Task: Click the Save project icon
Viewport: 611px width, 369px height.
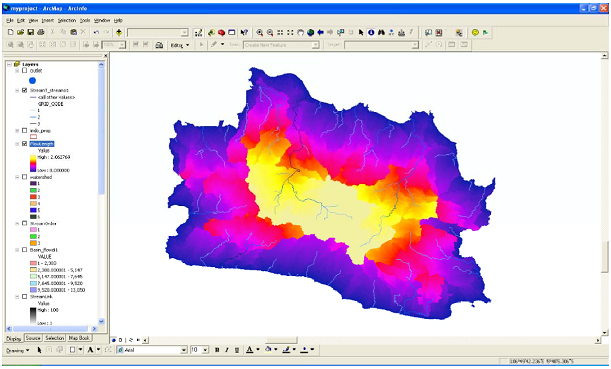Action: coord(30,33)
